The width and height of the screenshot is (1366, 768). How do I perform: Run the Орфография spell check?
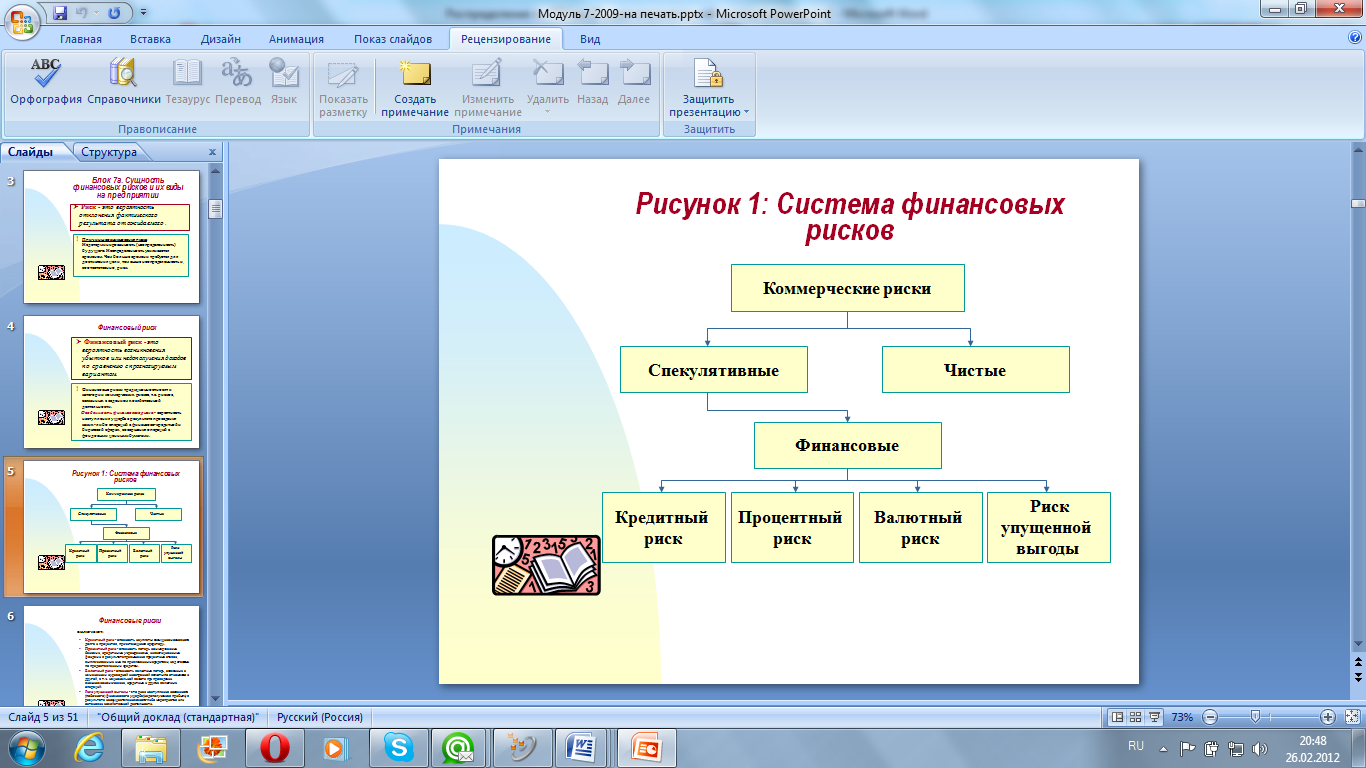46,82
